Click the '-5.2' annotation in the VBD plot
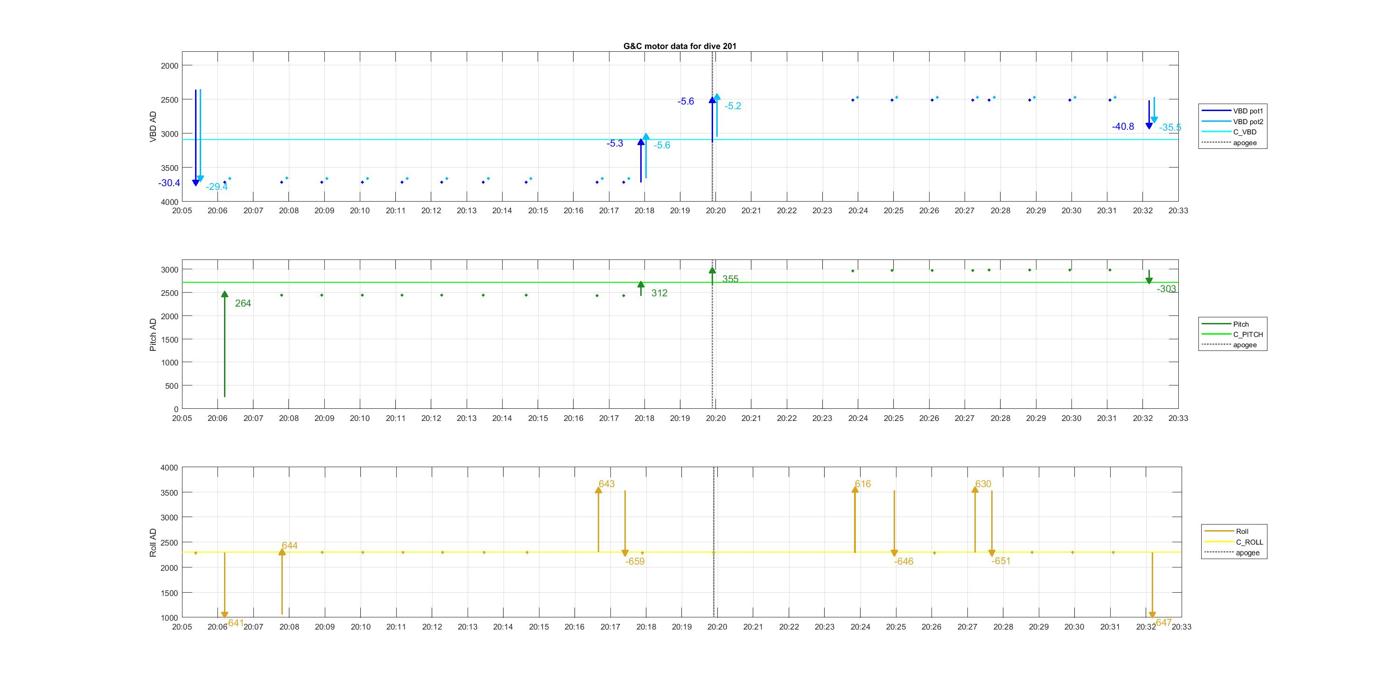 (x=733, y=106)
